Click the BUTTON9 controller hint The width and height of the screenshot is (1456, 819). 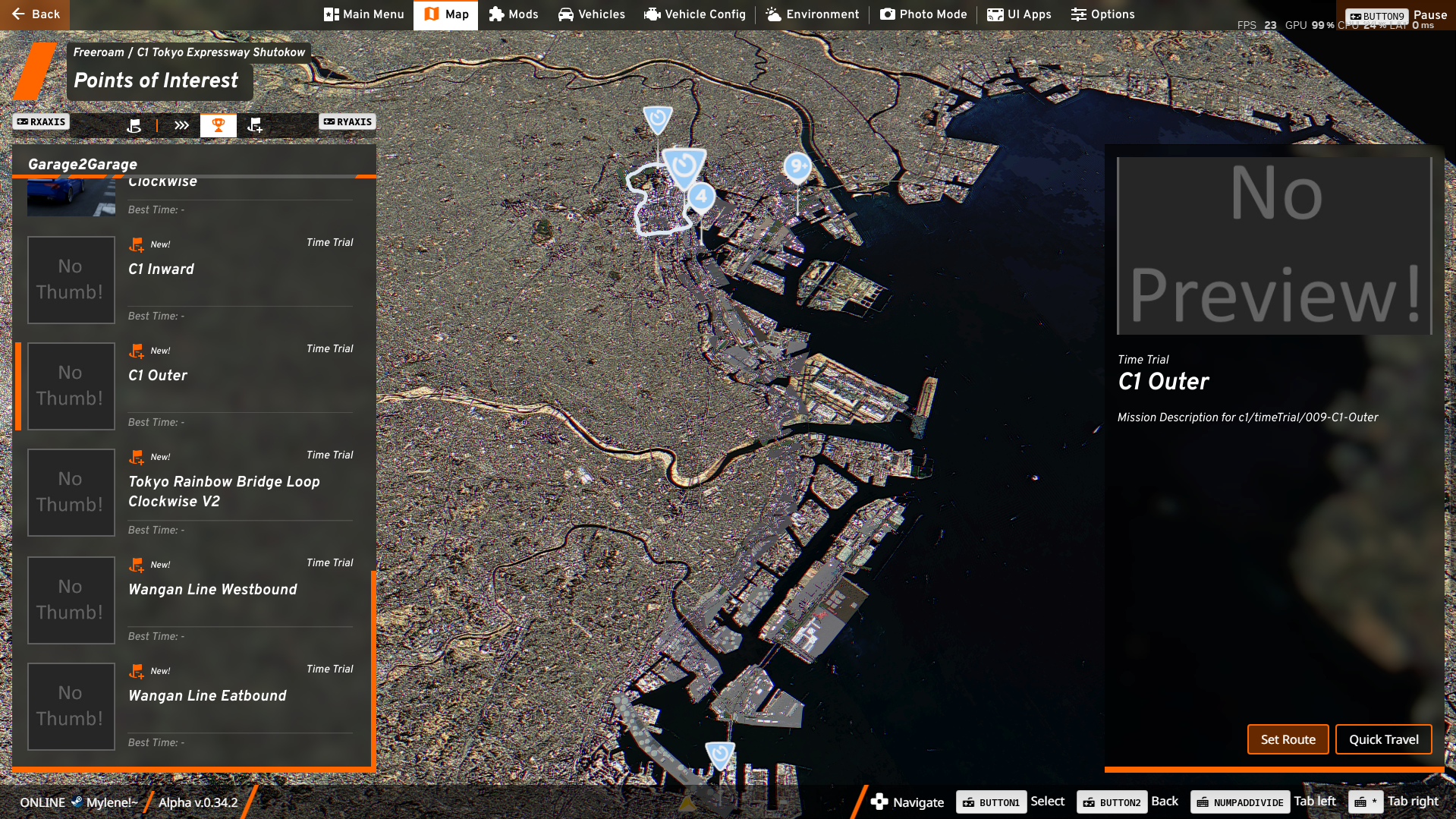click(x=1377, y=16)
